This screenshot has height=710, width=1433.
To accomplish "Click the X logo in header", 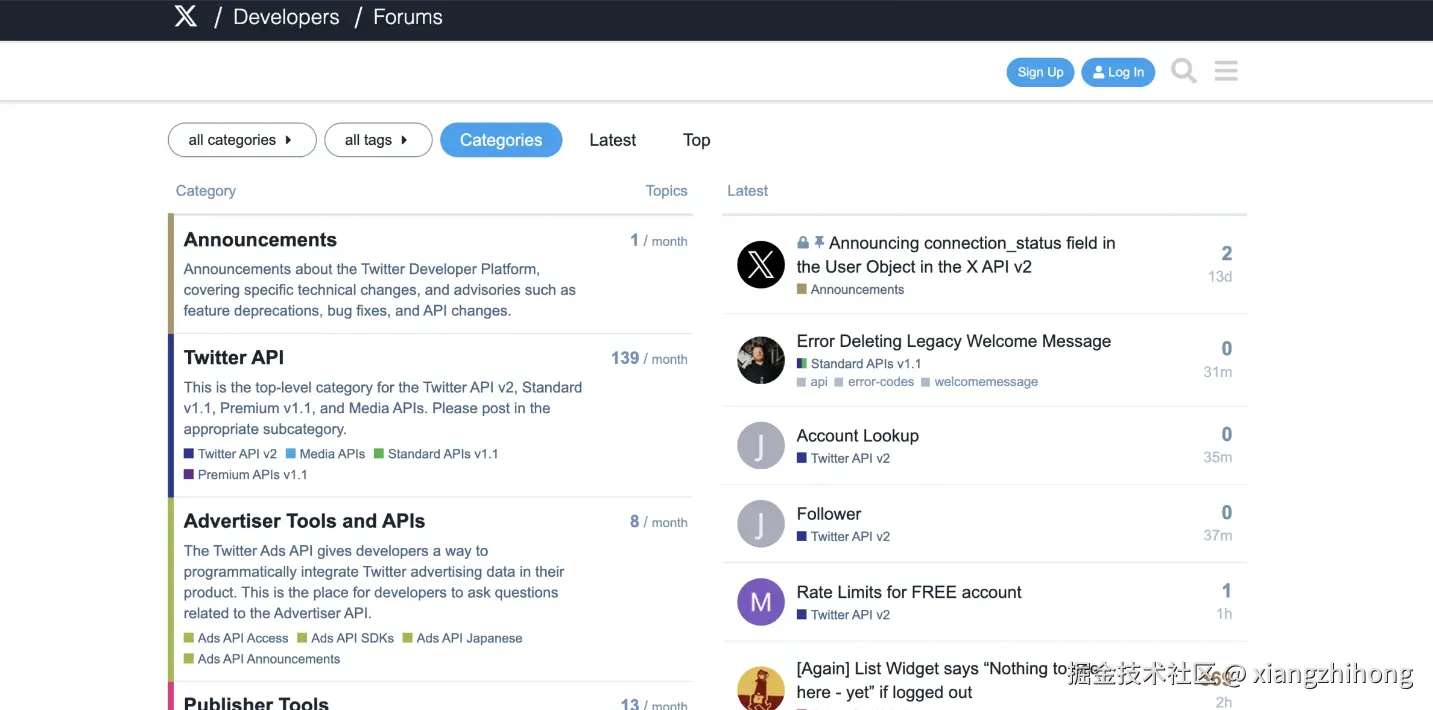I will coord(186,16).
